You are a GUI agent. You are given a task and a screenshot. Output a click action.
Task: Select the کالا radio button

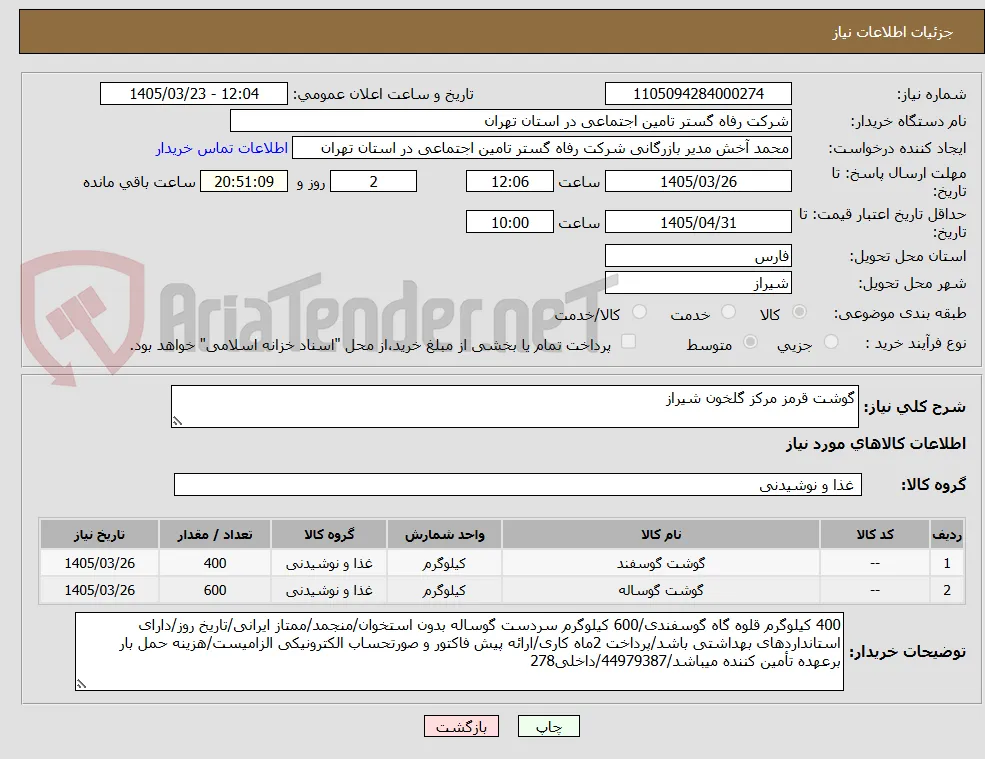point(800,312)
